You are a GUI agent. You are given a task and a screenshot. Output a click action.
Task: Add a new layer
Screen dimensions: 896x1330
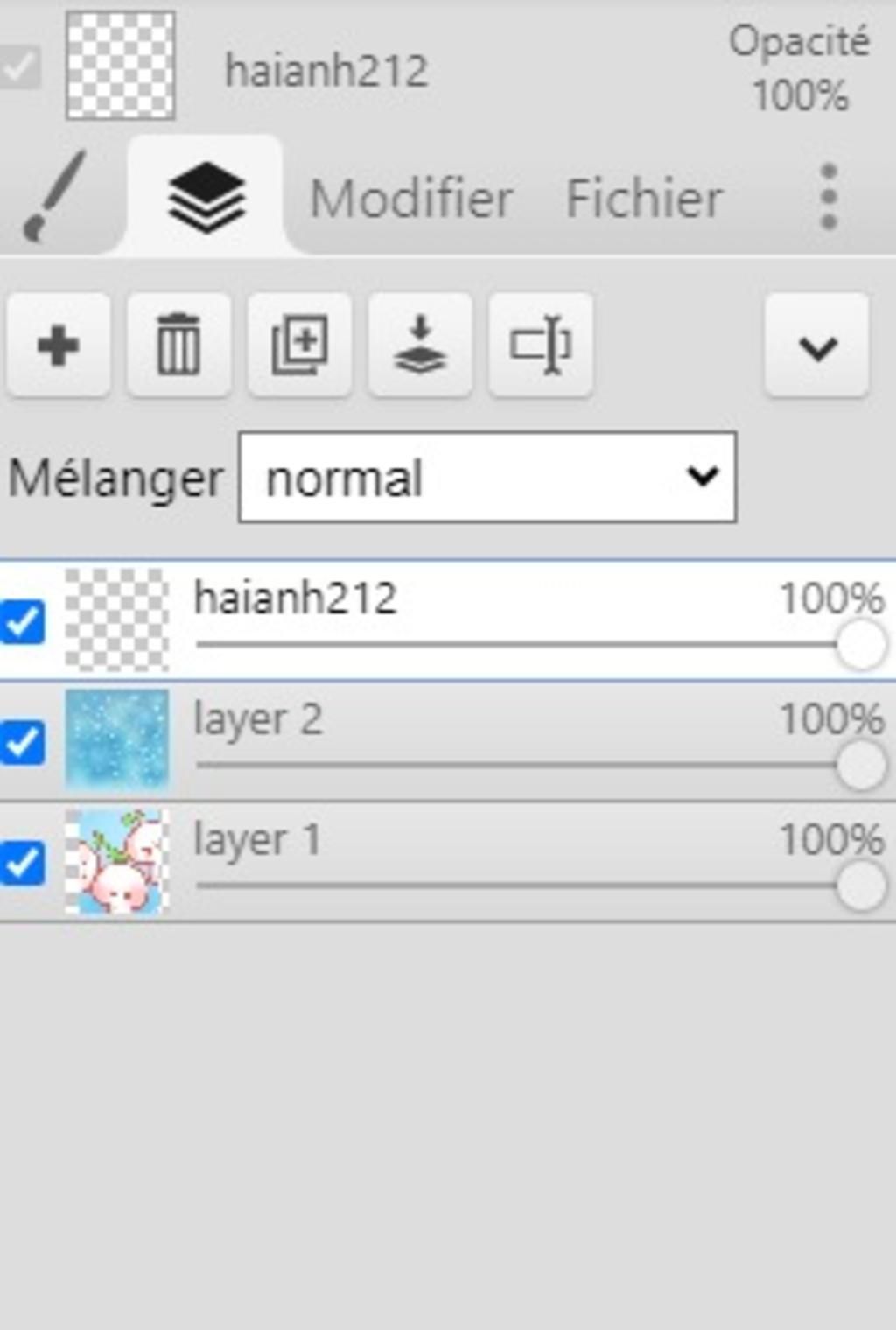(x=59, y=346)
